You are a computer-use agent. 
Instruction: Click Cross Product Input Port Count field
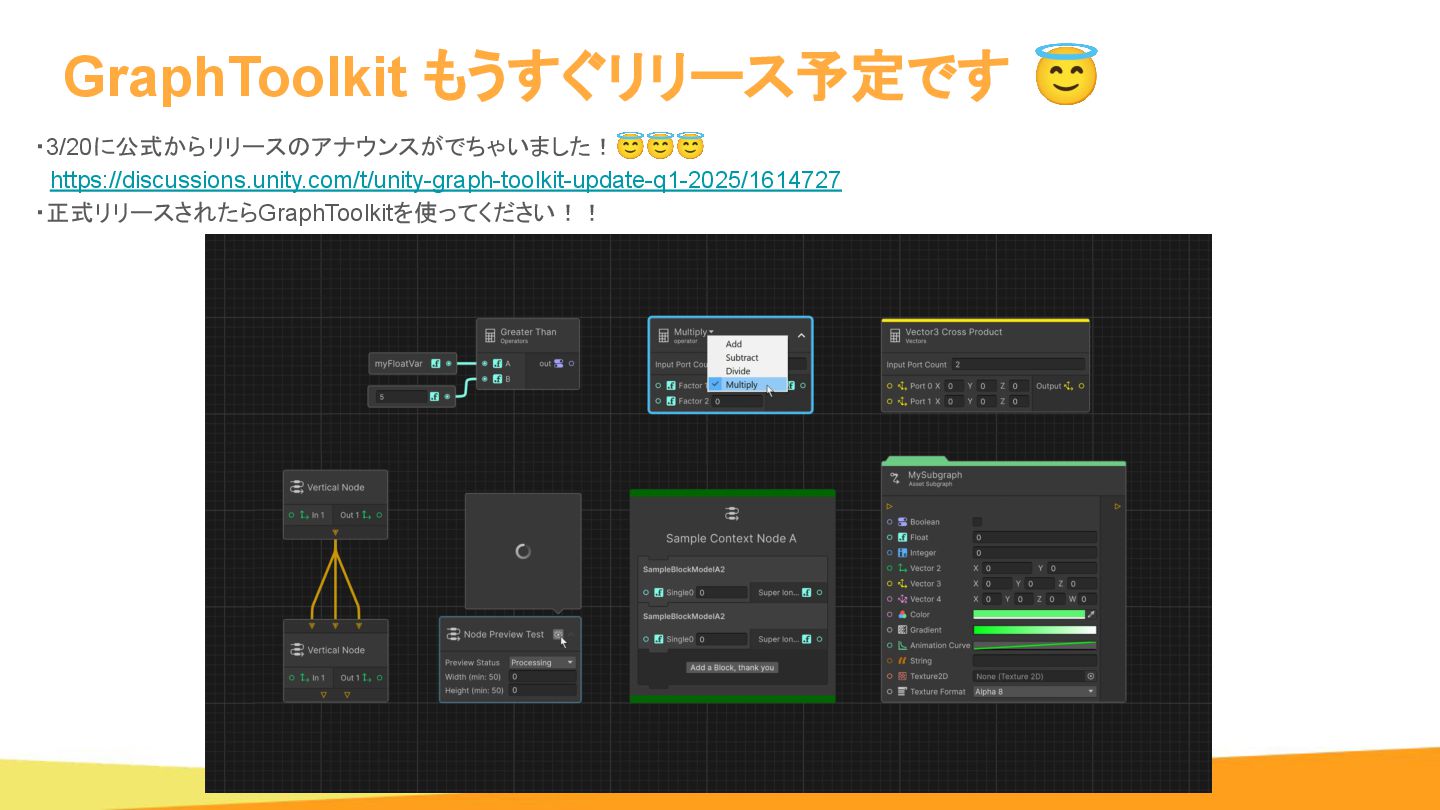[1017, 365]
